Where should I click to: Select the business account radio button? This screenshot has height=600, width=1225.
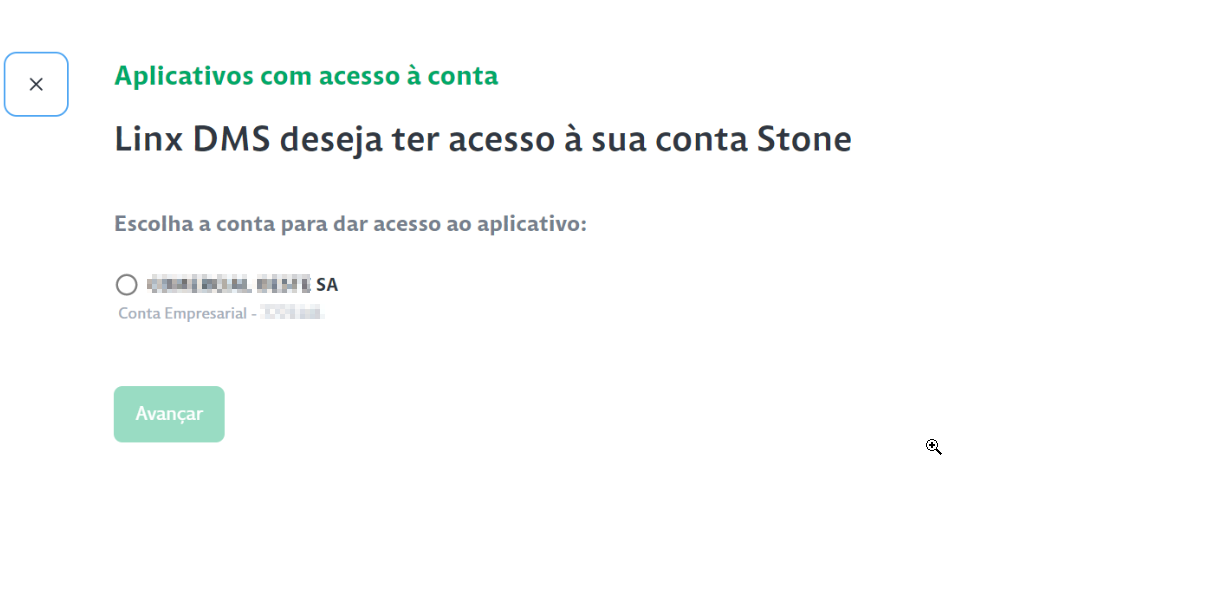tap(126, 285)
